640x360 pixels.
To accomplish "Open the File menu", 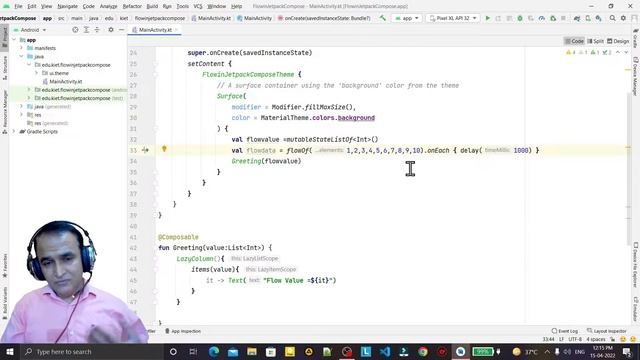I will pyautogui.click(x=18, y=6).
